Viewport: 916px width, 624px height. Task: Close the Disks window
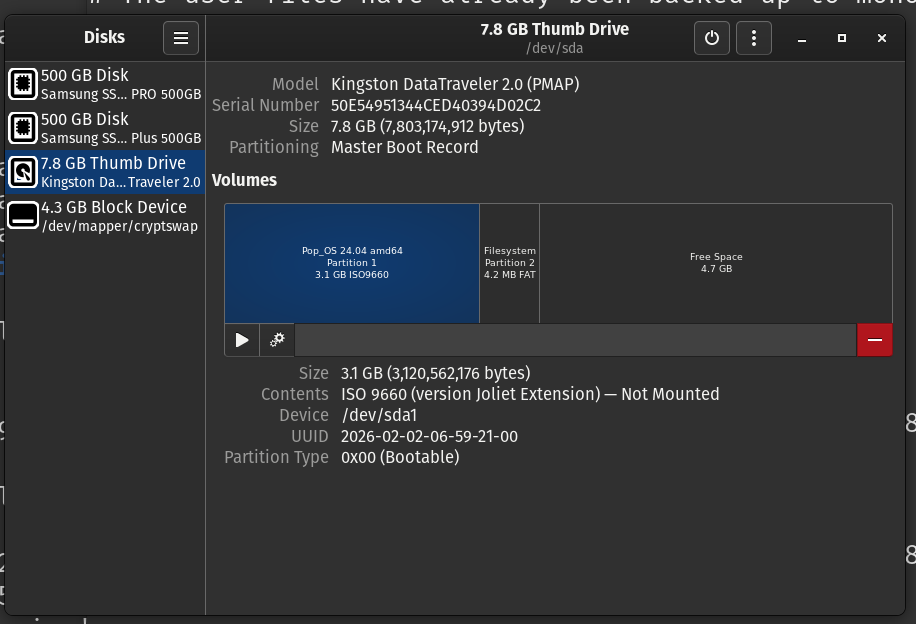(x=881, y=38)
